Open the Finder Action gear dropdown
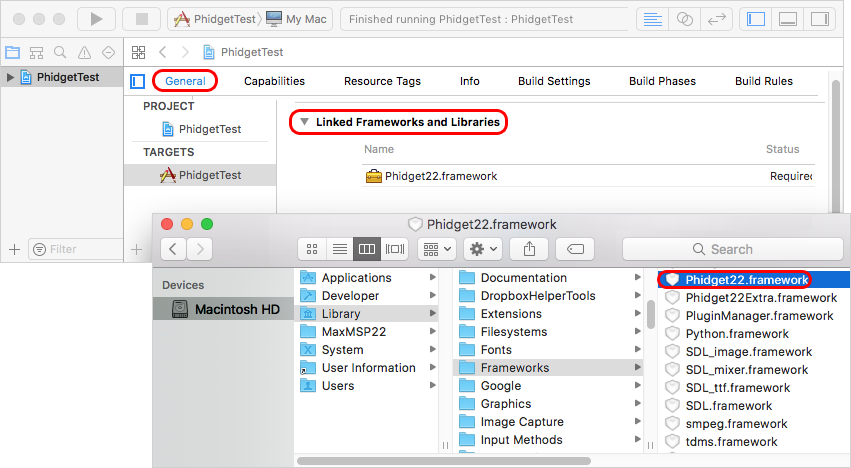The width and height of the screenshot is (851, 468). click(483, 249)
